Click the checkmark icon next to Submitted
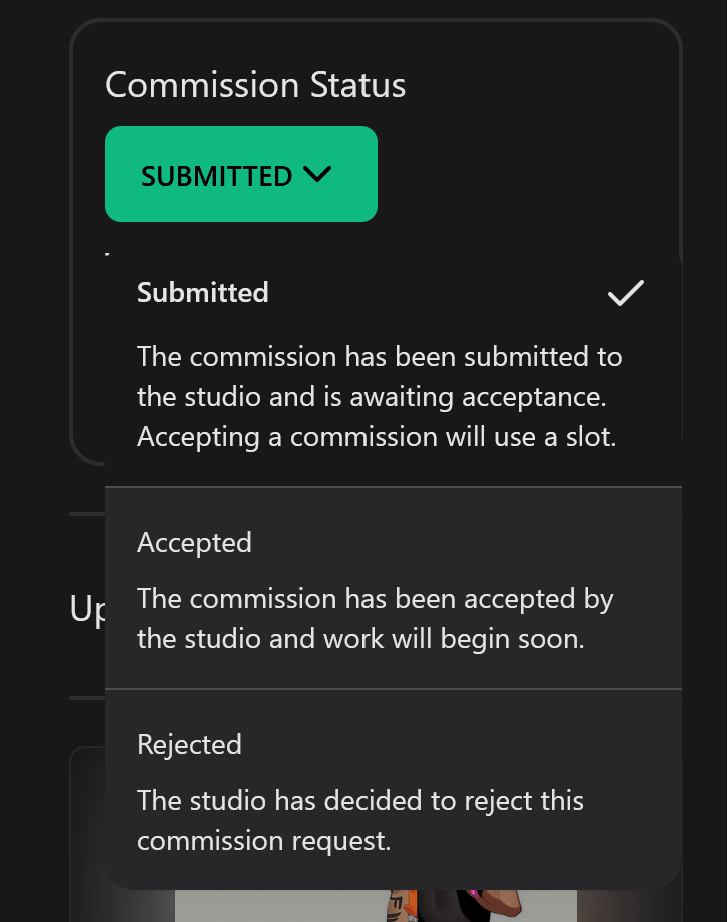 click(x=626, y=293)
